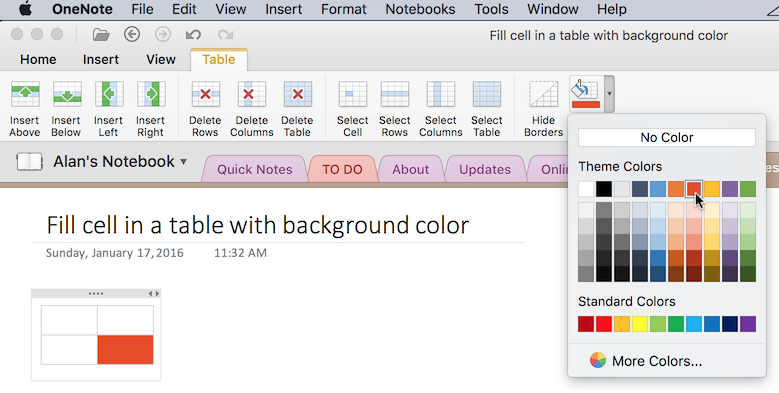The width and height of the screenshot is (779, 393).
Task: Click the table column width arrows handle
Action: pos(154,294)
